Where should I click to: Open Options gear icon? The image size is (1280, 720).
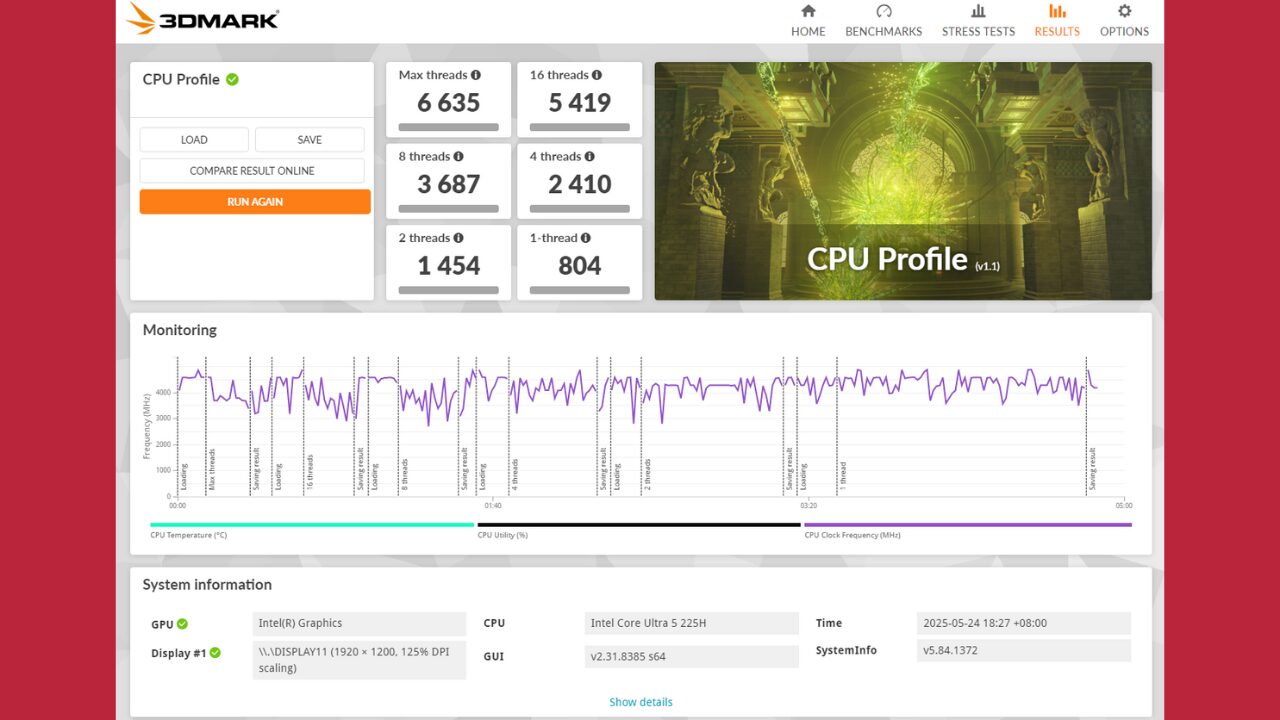[1124, 11]
